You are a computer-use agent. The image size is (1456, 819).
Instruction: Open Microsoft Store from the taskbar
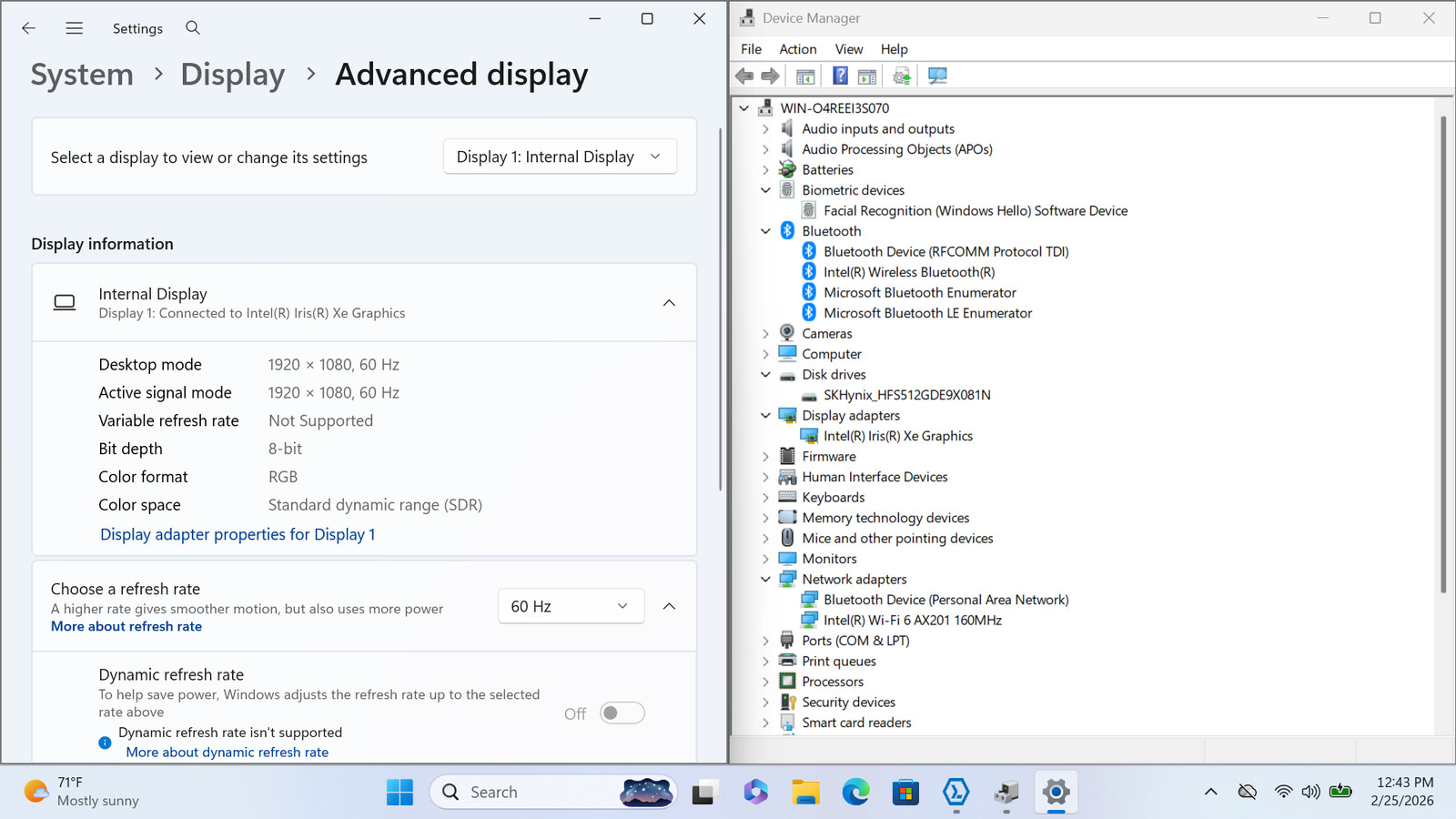tap(905, 793)
